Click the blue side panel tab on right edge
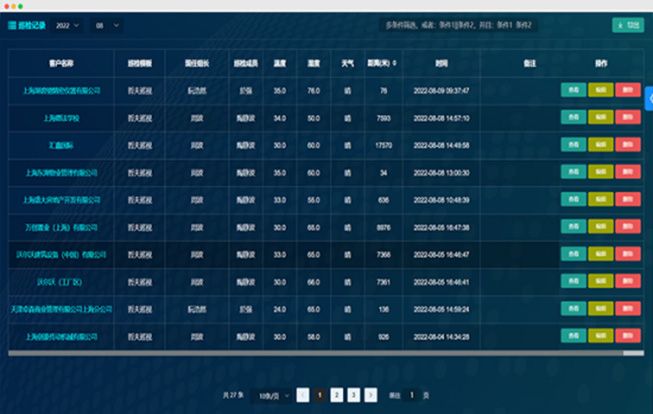653x414 pixels. coord(648,98)
